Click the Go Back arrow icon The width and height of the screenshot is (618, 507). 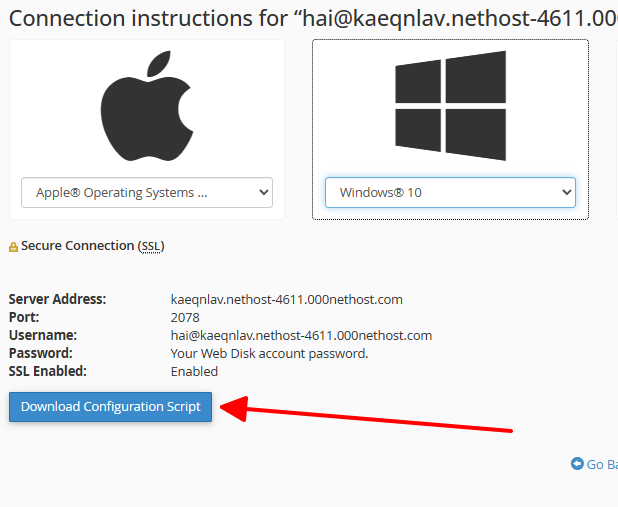click(577, 464)
